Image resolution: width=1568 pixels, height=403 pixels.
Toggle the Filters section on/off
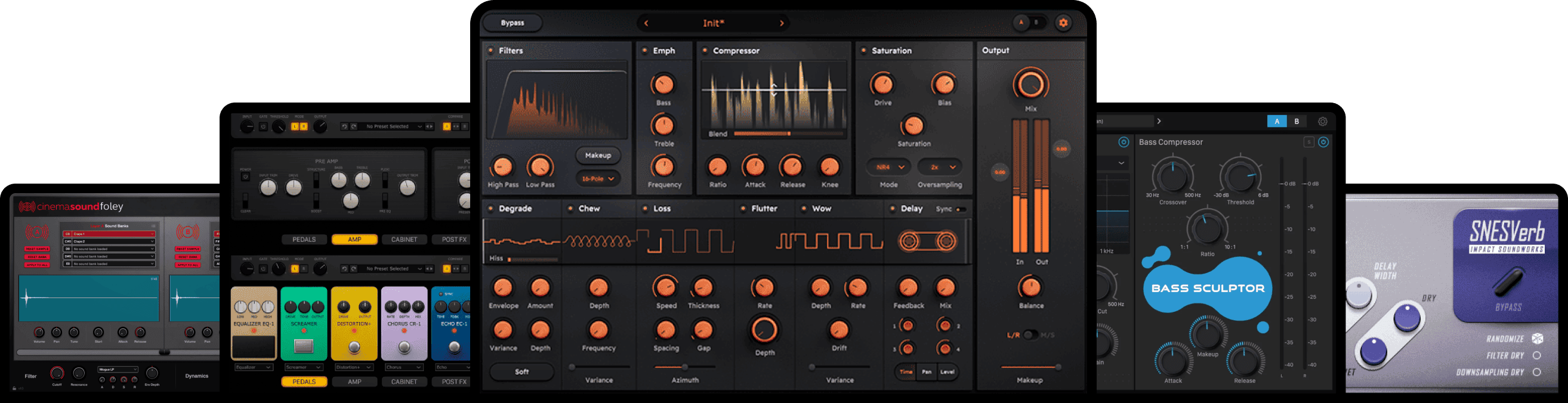[x=490, y=51]
